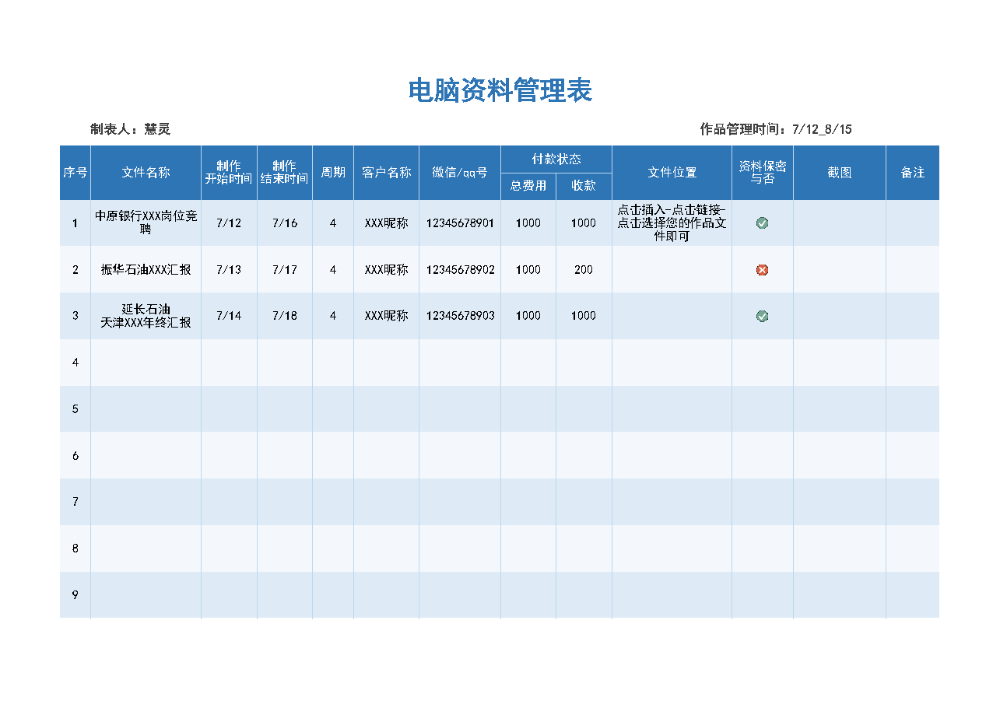Click row number 5 in 序号 column
1000x708 pixels.
(x=75, y=409)
